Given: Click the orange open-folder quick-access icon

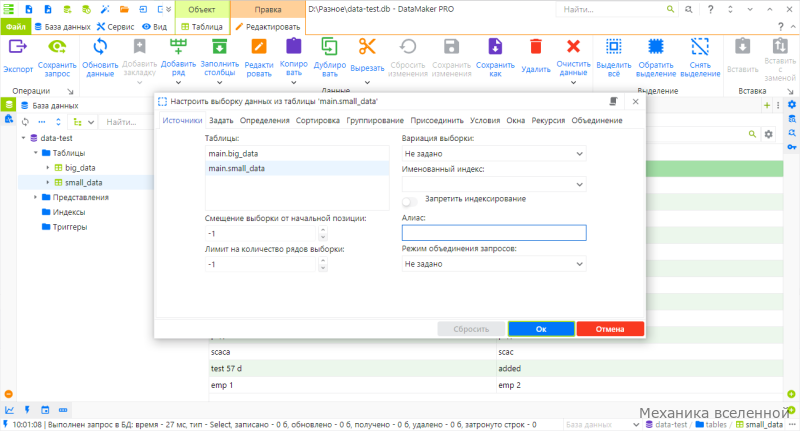Looking at the screenshot, I should click(x=124, y=9).
